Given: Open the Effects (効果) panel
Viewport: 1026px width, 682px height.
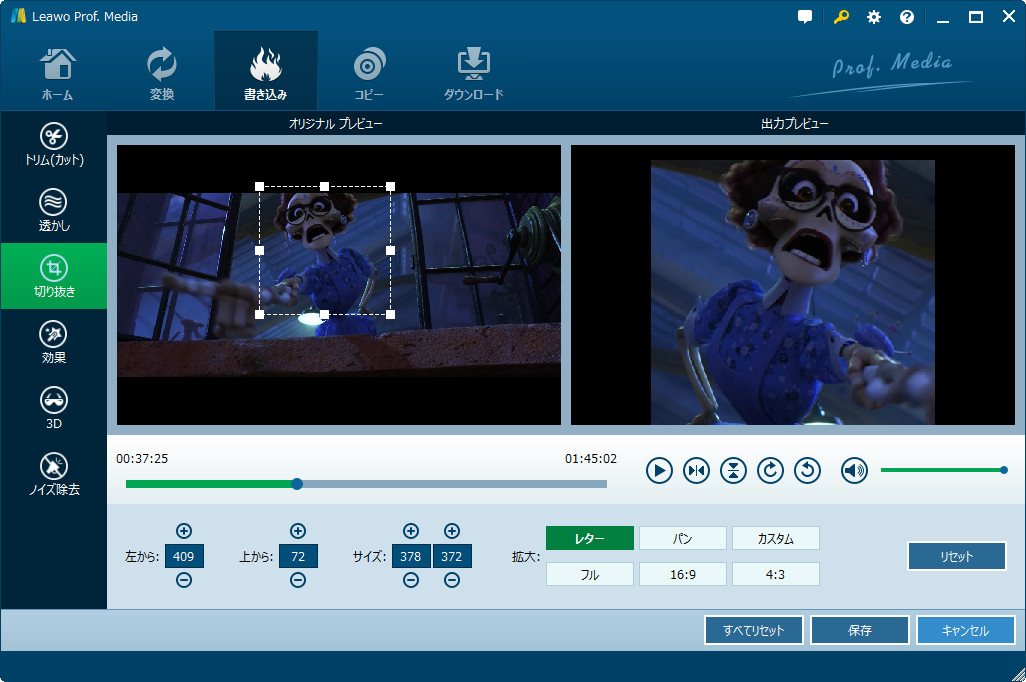Looking at the screenshot, I should [x=53, y=342].
